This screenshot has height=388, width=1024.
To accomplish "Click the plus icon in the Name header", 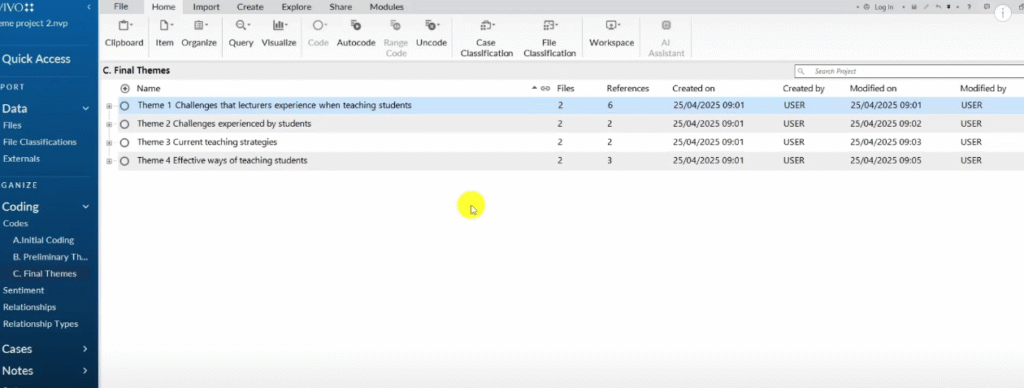I will click(125, 88).
